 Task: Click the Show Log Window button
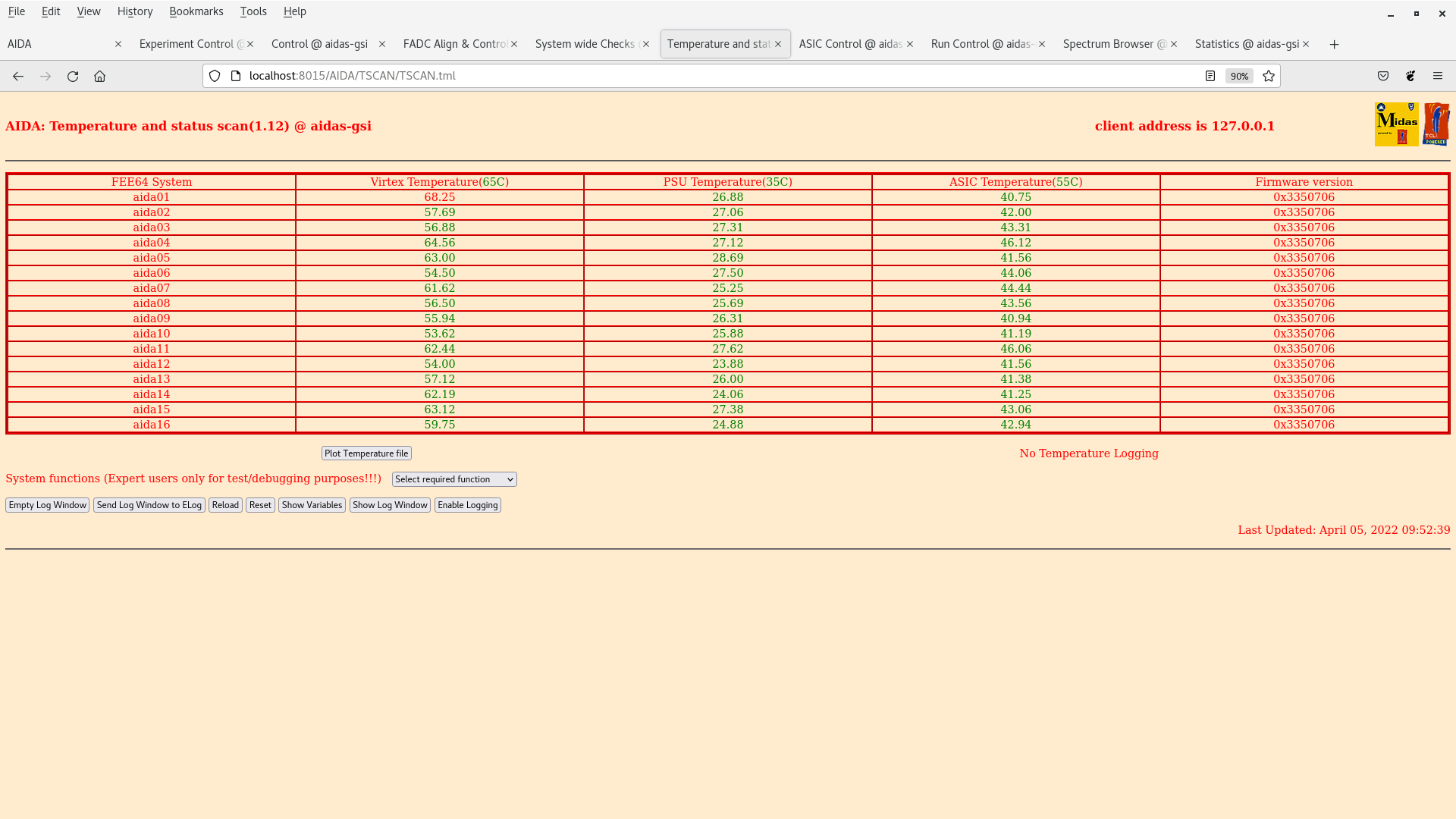click(x=390, y=505)
